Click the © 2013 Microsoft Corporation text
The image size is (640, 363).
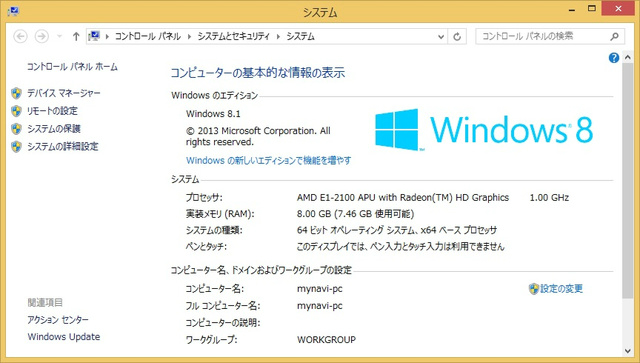point(258,136)
